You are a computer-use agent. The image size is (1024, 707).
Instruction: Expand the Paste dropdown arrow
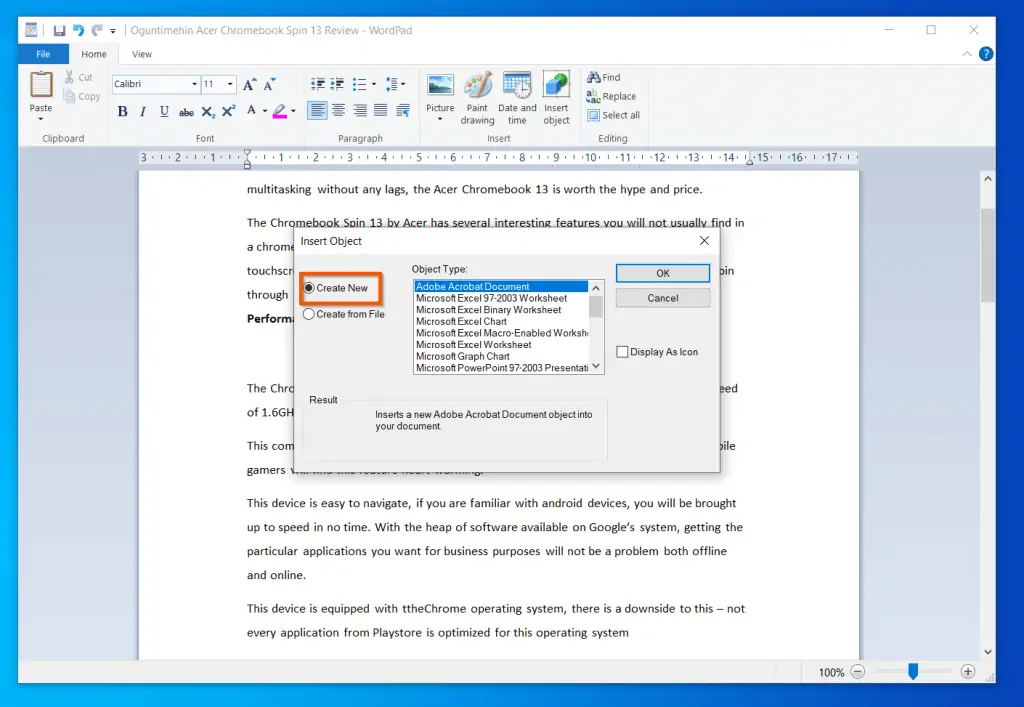pos(41,119)
